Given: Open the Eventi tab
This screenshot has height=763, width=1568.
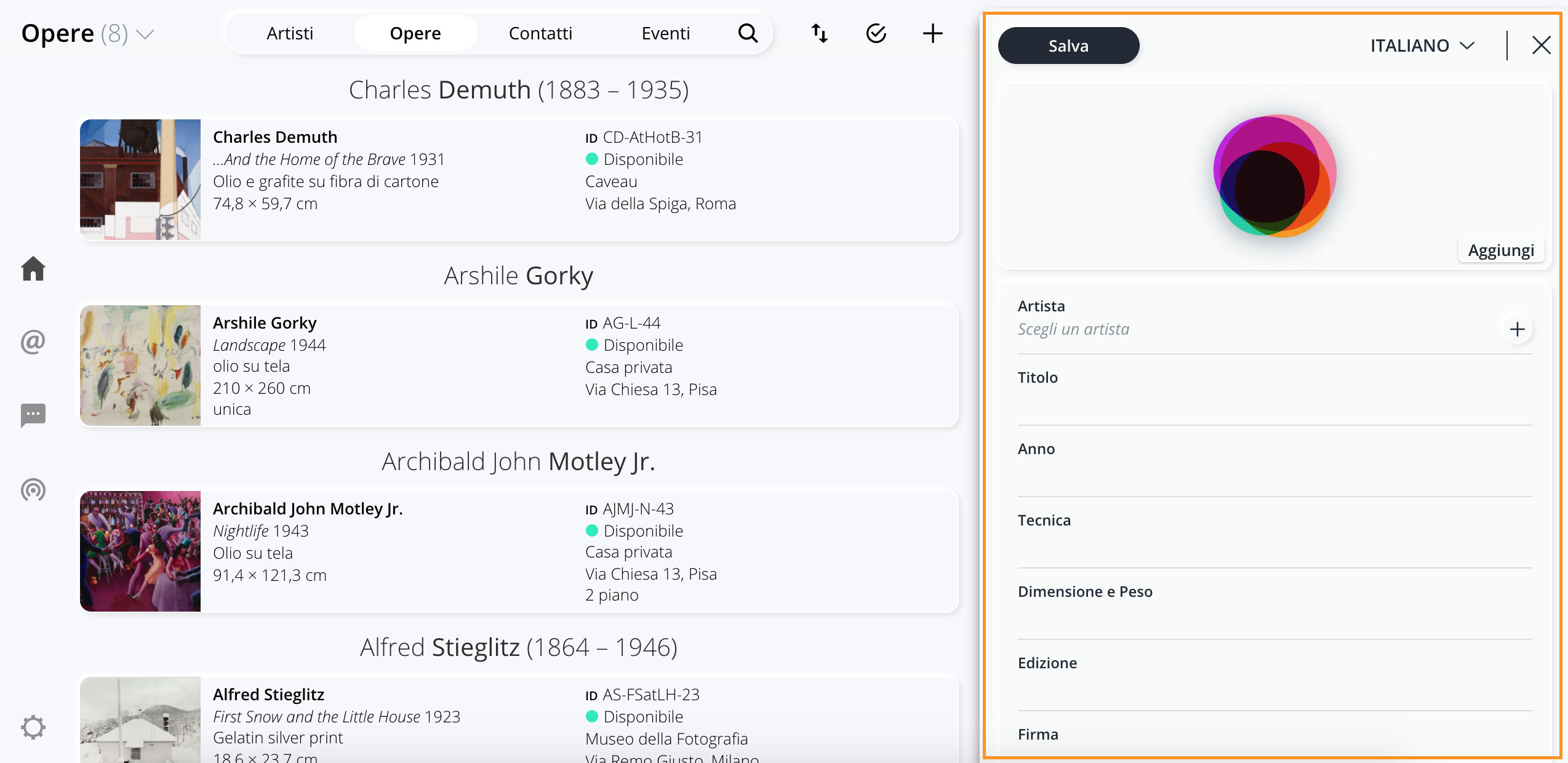Looking at the screenshot, I should (x=666, y=33).
